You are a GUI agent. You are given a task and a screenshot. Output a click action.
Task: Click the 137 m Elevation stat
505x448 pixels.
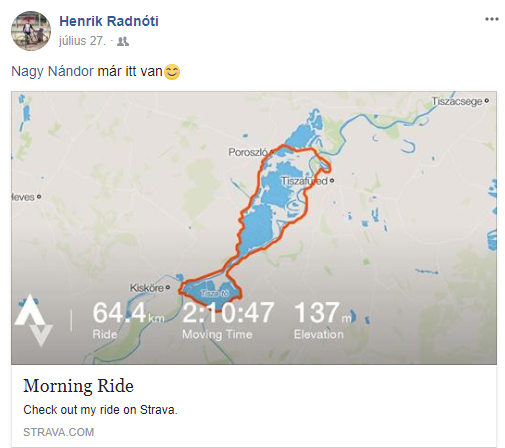point(322,320)
